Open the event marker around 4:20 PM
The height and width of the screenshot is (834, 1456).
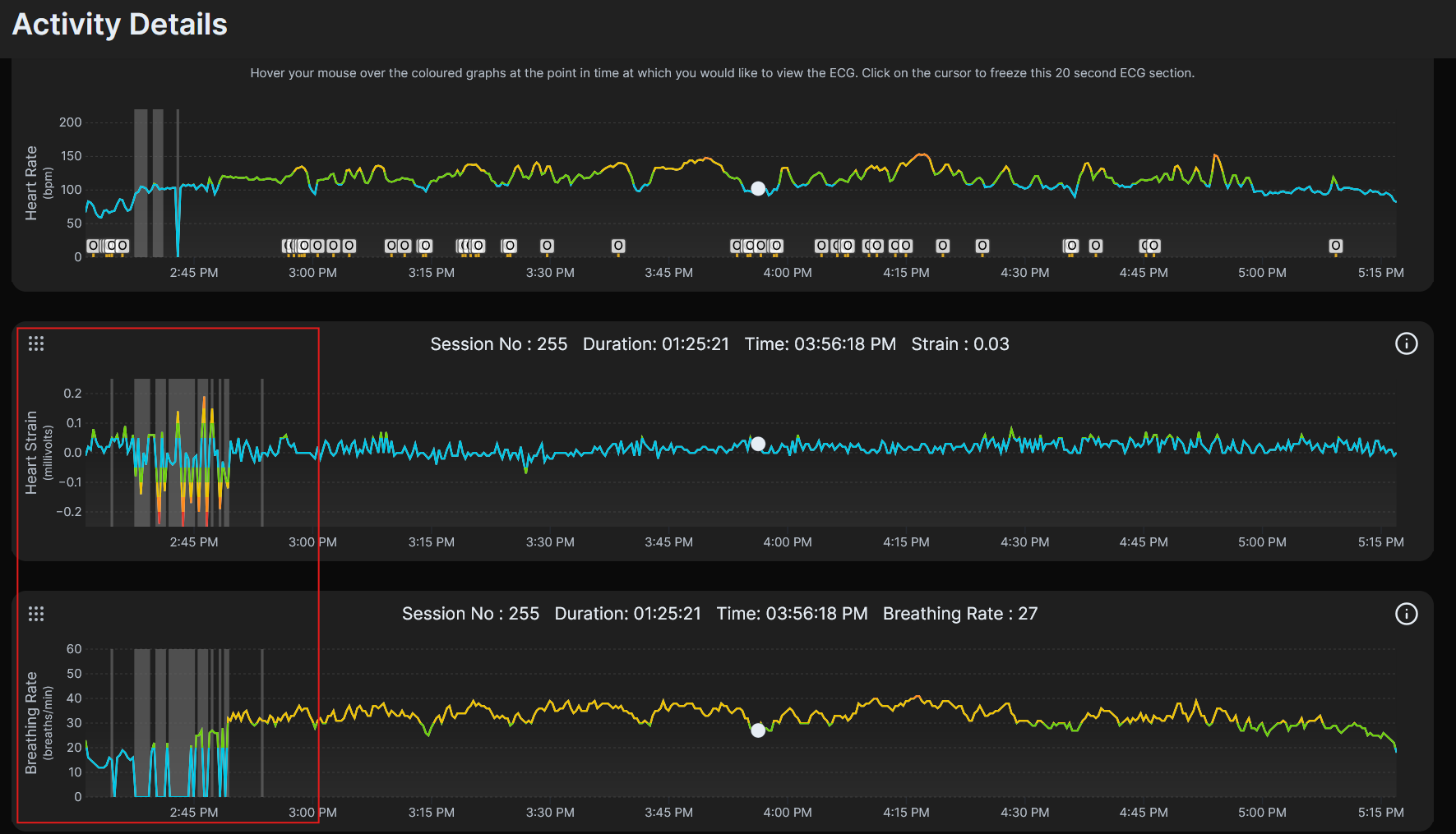[x=943, y=246]
